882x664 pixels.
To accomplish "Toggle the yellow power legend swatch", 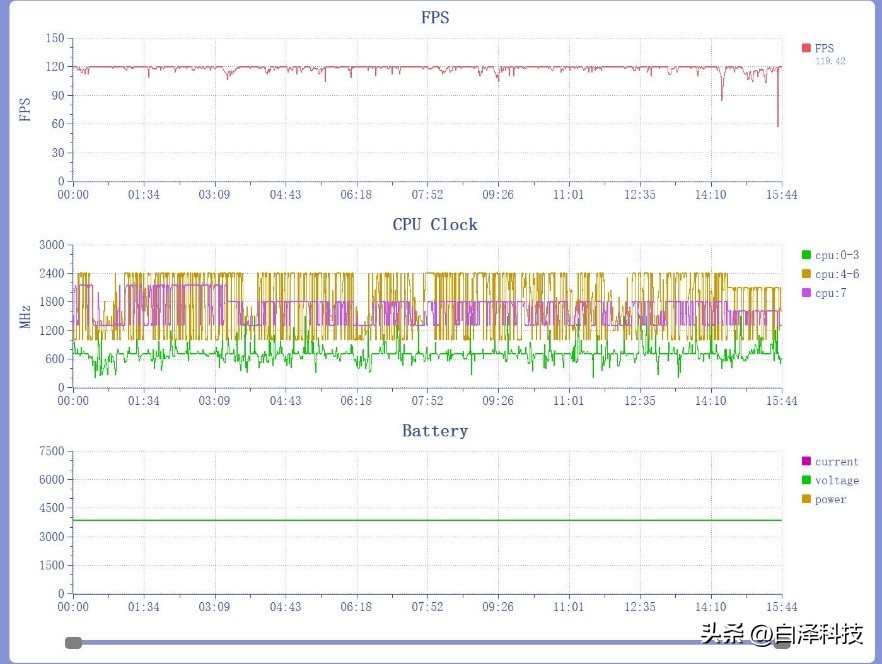I will pos(806,499).
